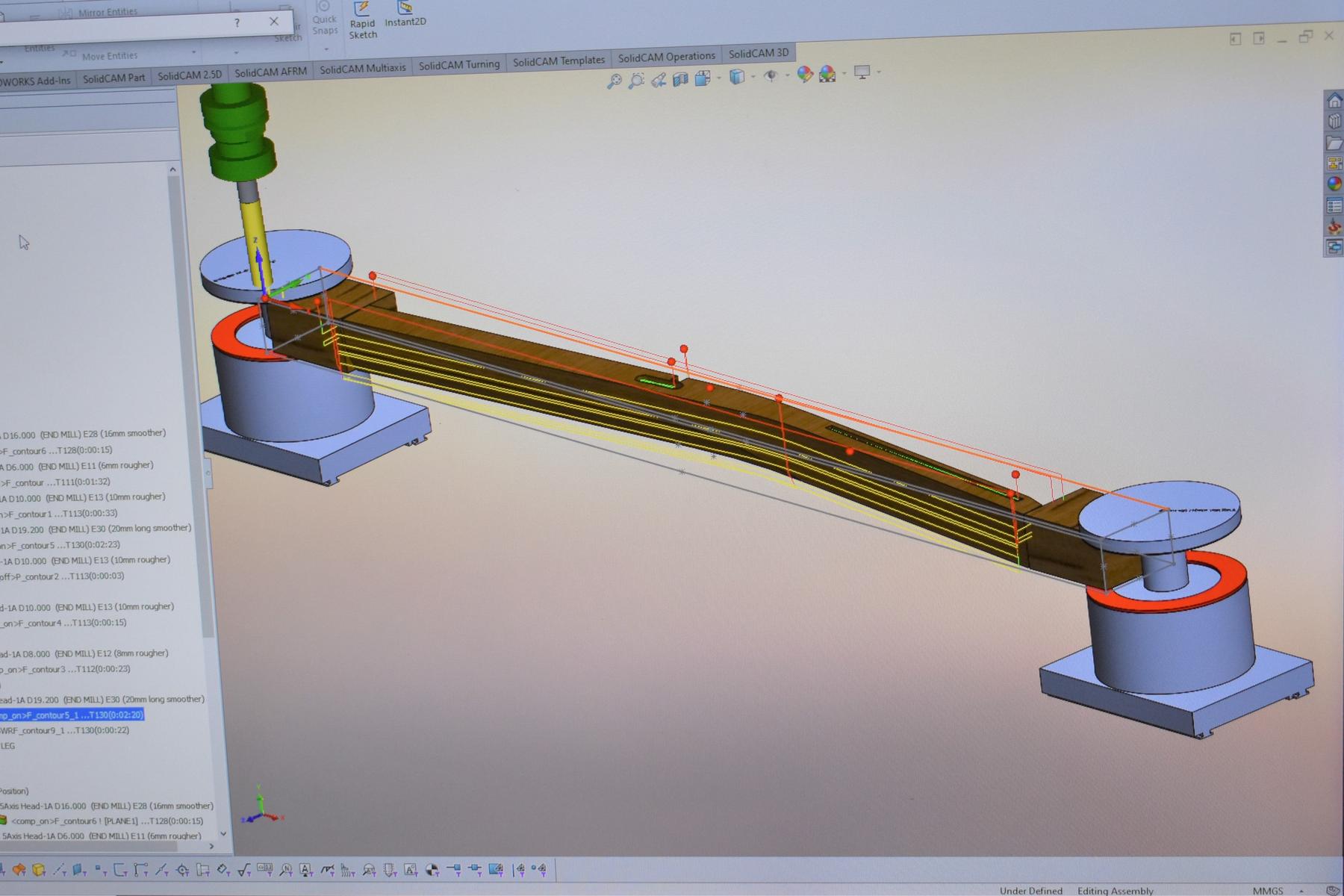The width and height of the screenshot is (1344, 896).
Task: Select the SolidCAM 3D tab
Action: point(759,53)
